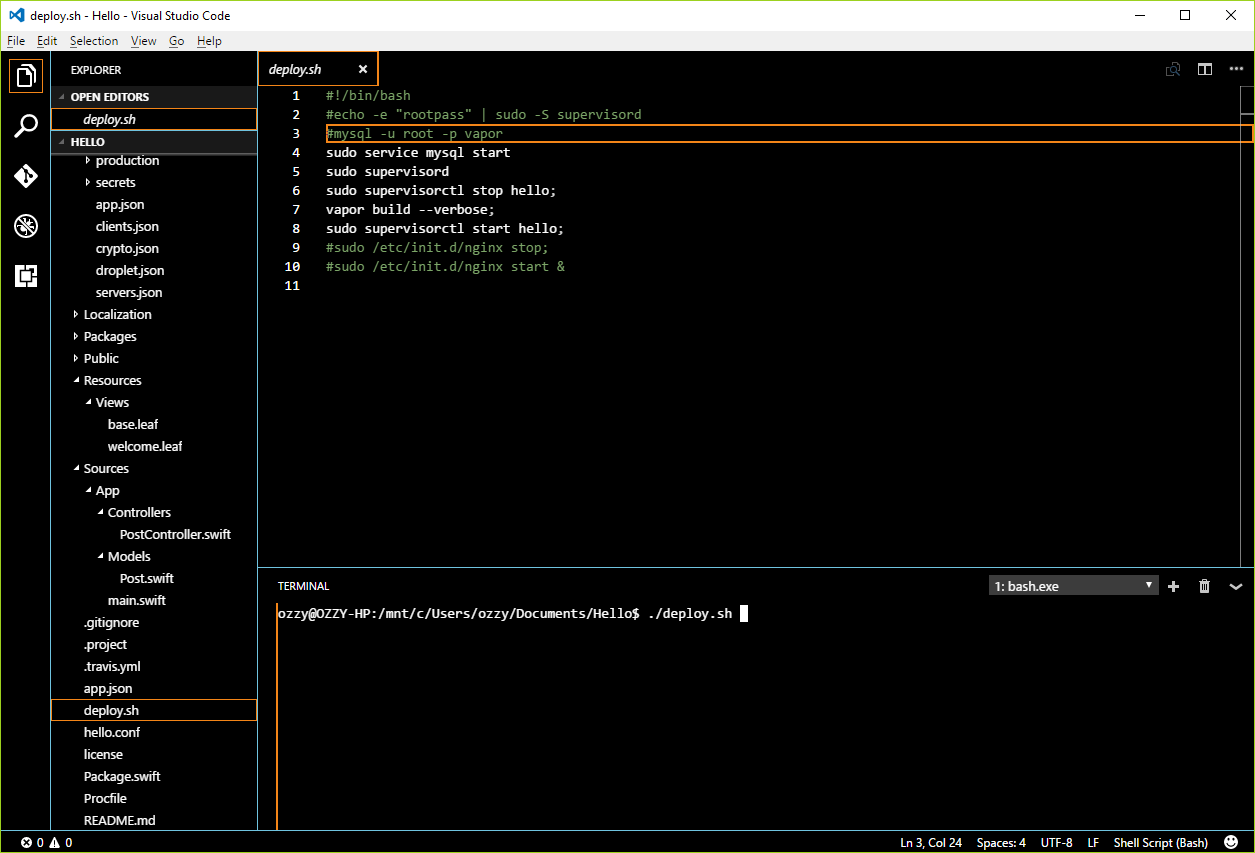
Task: Open the View menu
Action: (144, 41)
